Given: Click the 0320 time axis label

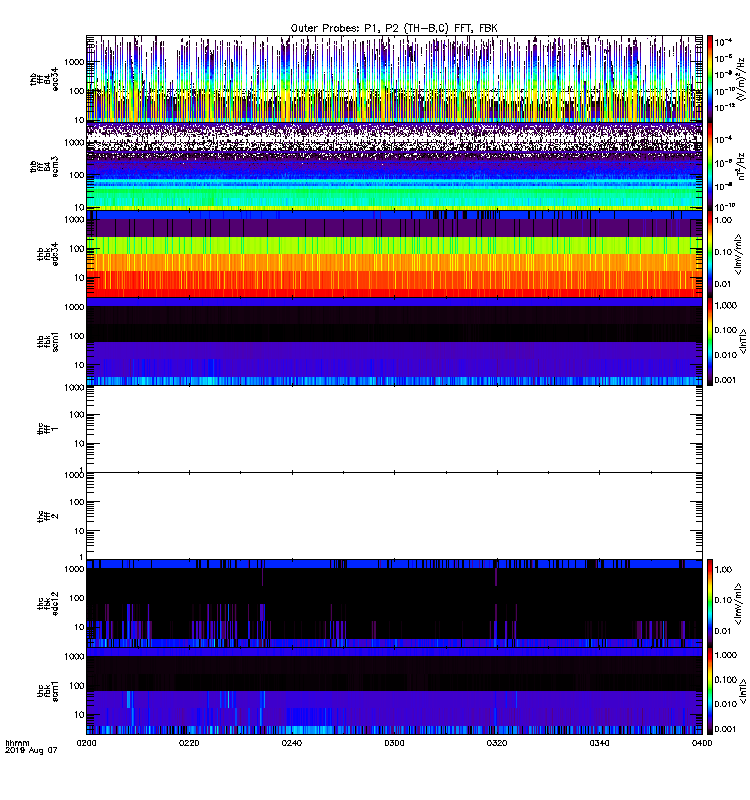Looking at the screenshot, I should pos(497,743).
